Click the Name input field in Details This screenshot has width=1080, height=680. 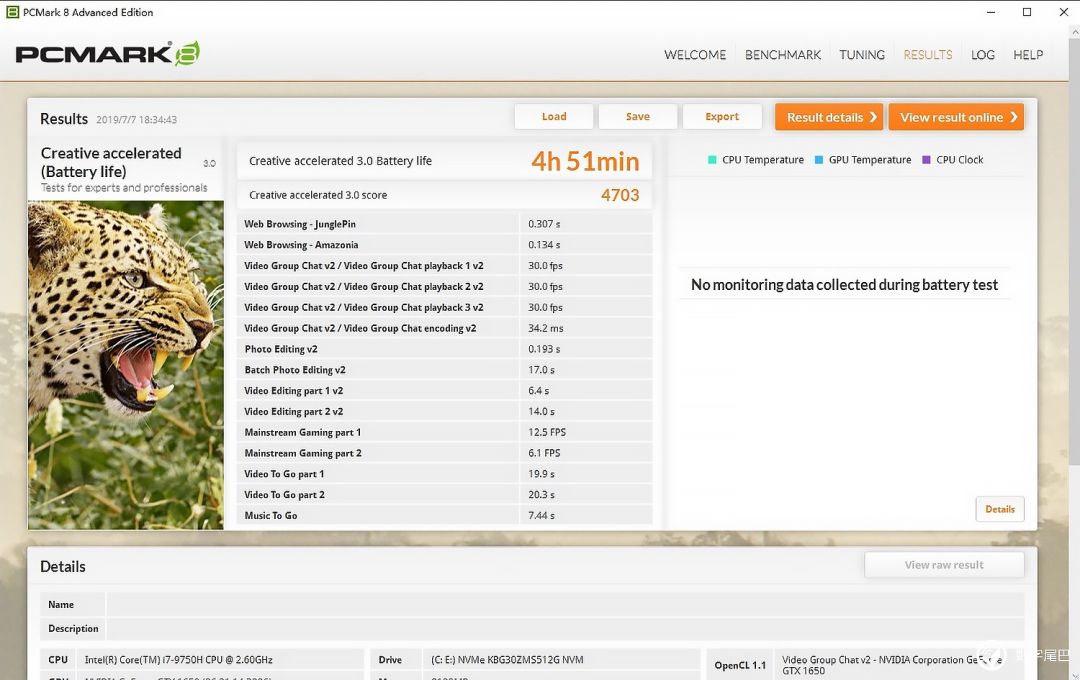tap(565, 605)
